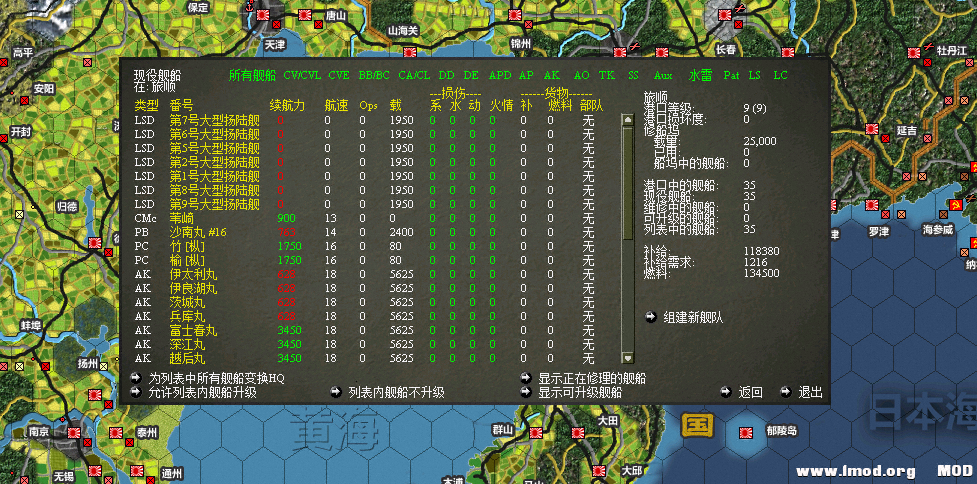Select Japanese base flag left of 唐山
This screenshot has height=484, width=977.
(305, 15)
